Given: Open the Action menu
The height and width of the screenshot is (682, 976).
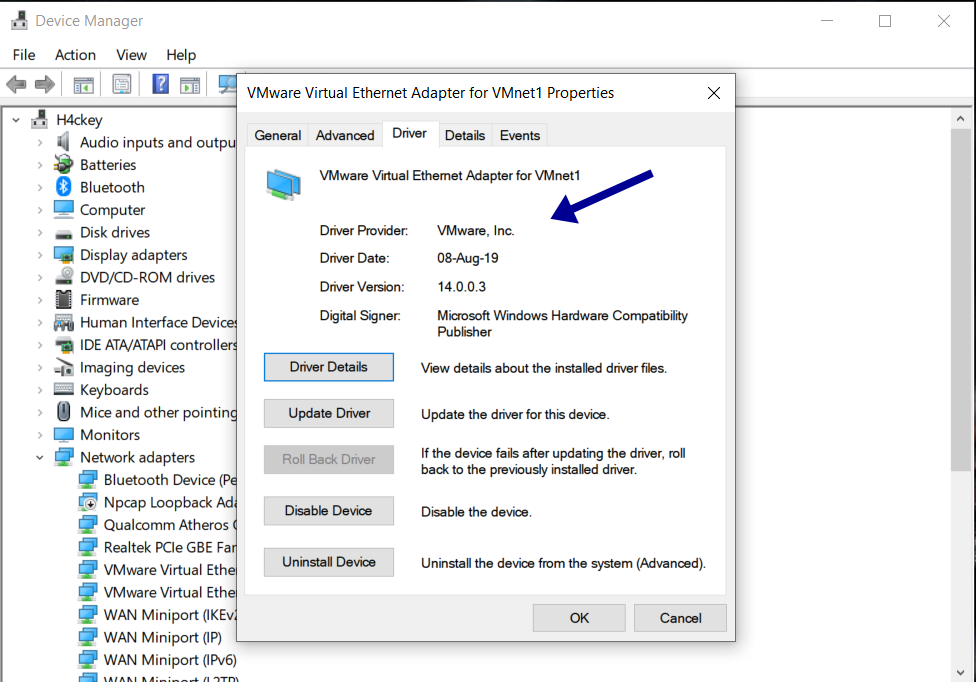Looking at the screenshot, I should [x=75, y=55].
